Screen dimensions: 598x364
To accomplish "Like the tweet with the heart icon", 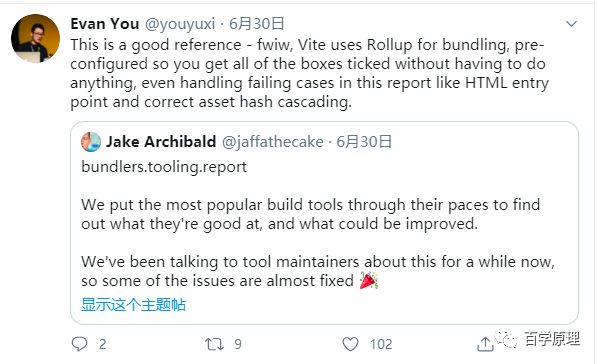I will pyautogui.click(x=350, y=344).
